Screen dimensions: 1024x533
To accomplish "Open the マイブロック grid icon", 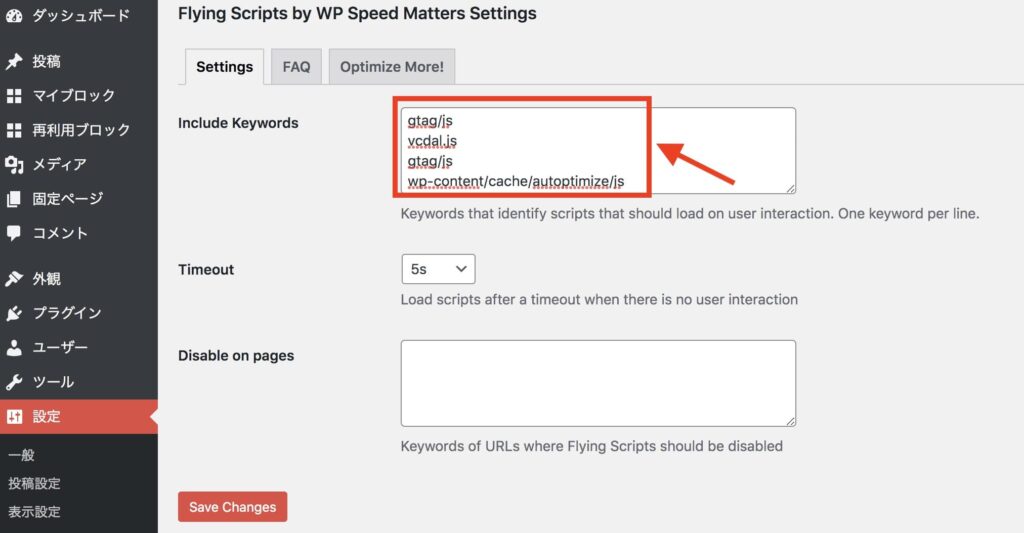I will pos(14,96).
